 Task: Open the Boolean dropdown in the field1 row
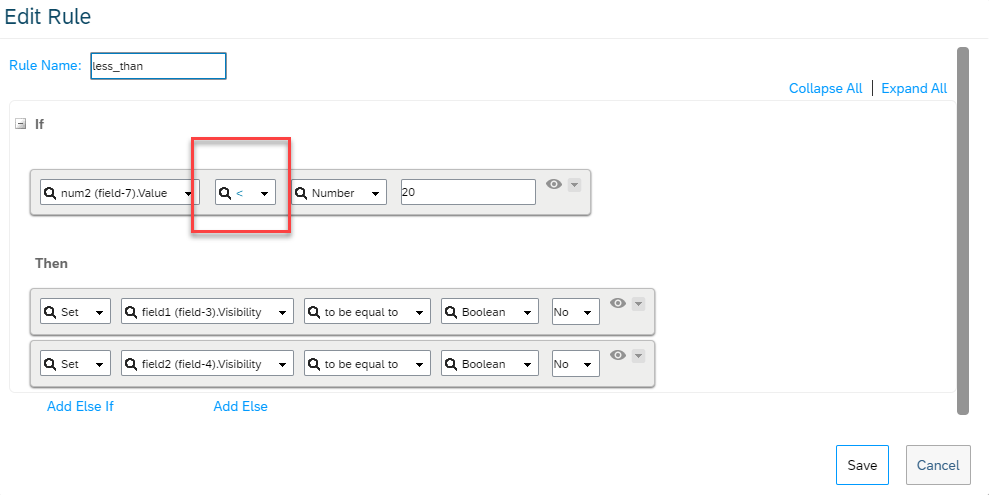click(490, 312)
